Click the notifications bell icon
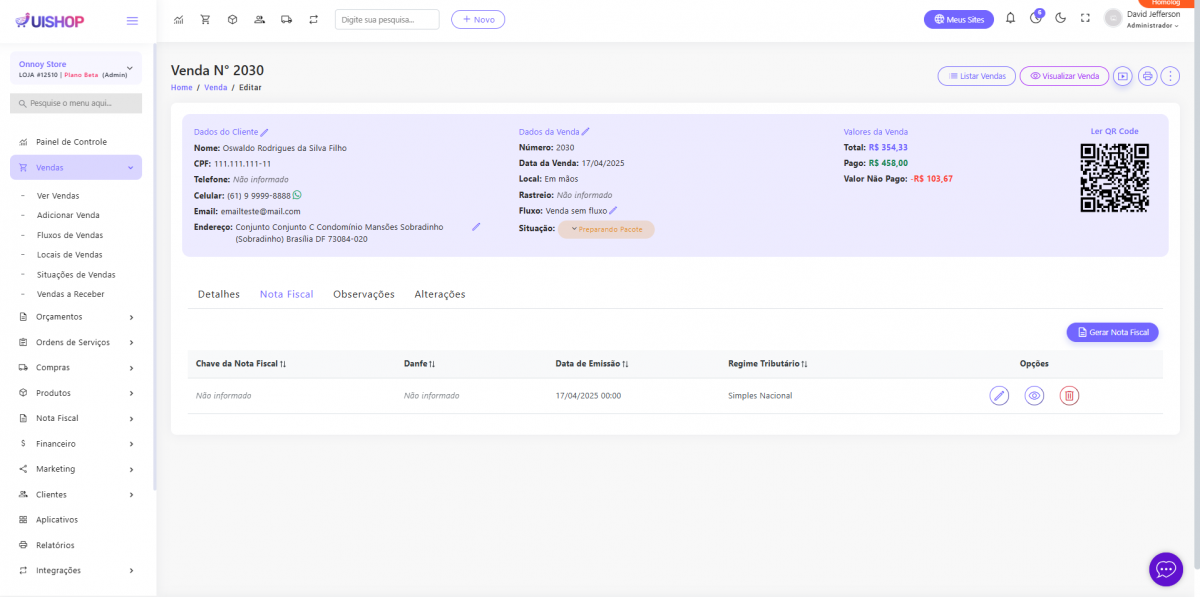 coord(1010,19)
